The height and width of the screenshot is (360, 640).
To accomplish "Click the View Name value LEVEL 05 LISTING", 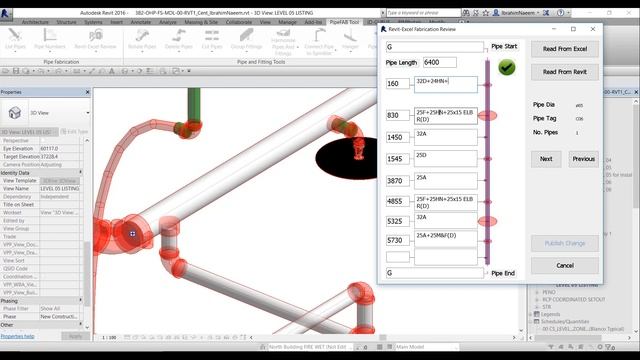I will (x=60, y=189).
